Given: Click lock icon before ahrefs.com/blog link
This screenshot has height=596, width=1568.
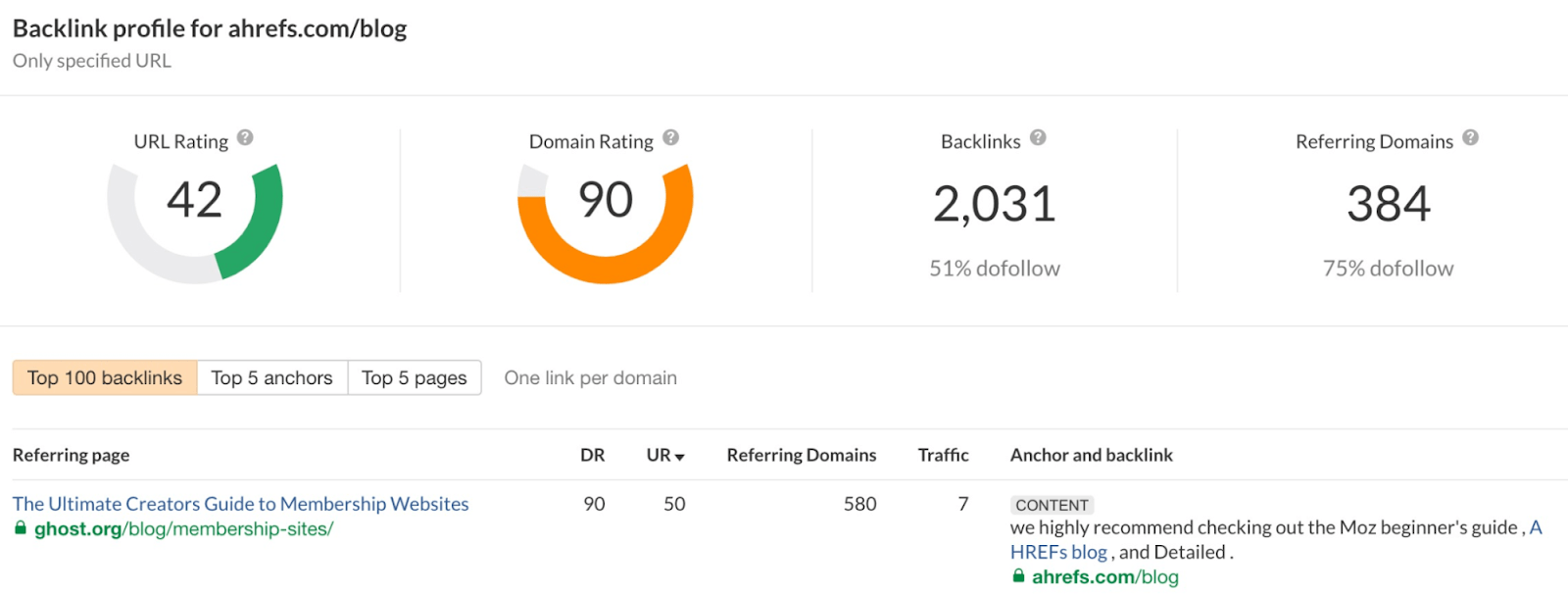Looking at the screenshot, I should point(1018,576).
